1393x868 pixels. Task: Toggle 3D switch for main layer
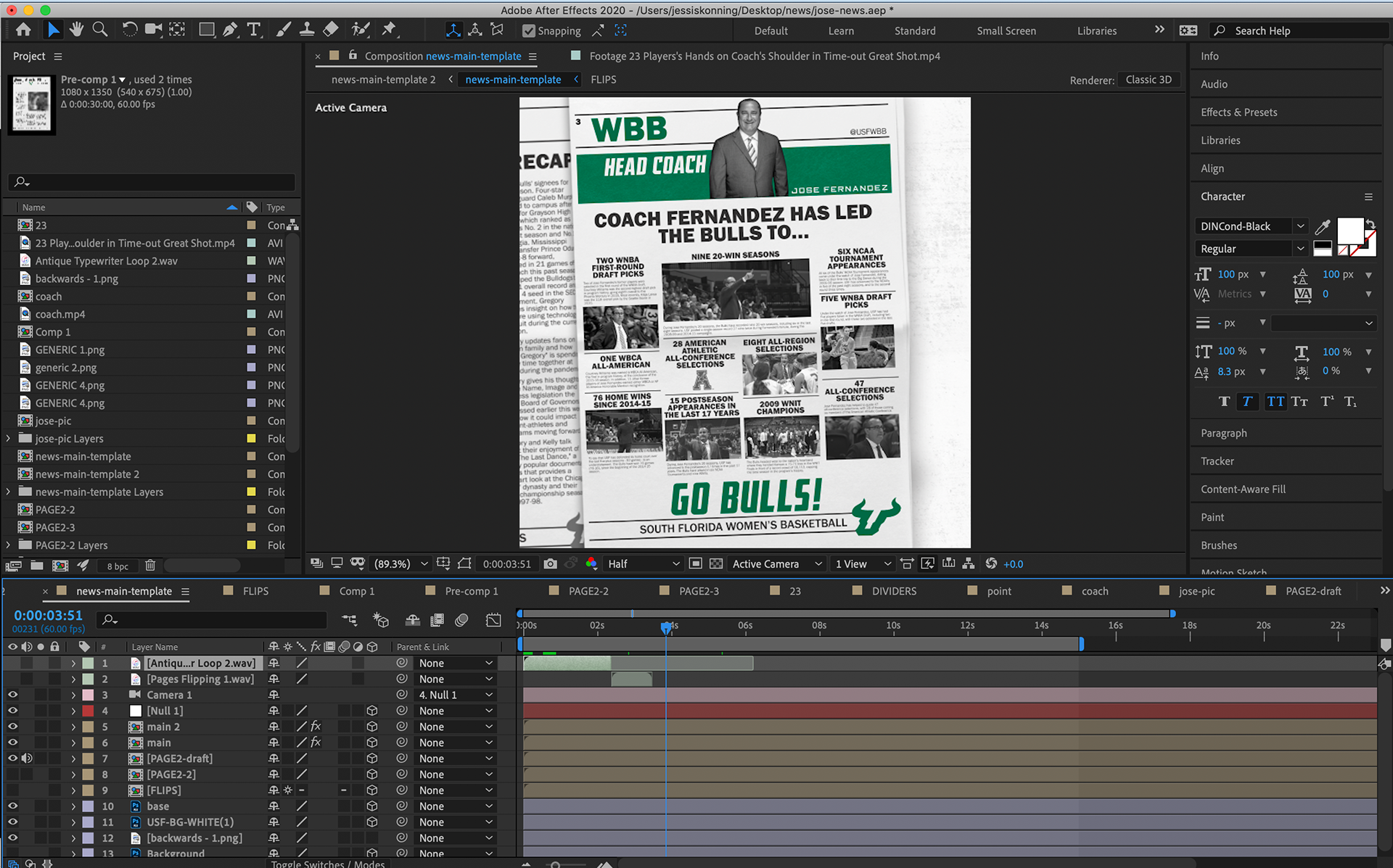pyautogui.click(x=372, y=743)
